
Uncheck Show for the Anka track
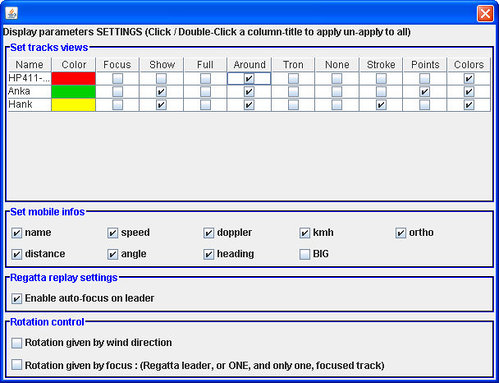161,92
